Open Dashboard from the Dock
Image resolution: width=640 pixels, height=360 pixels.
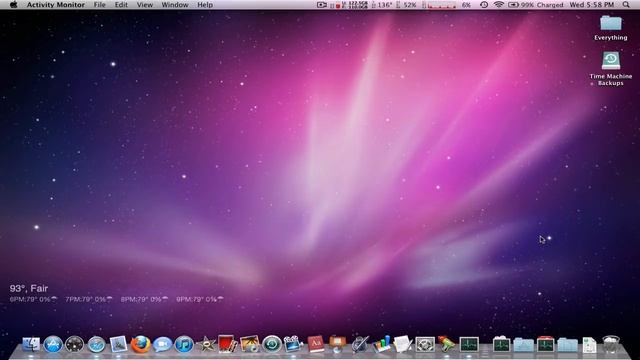(75, 345)
